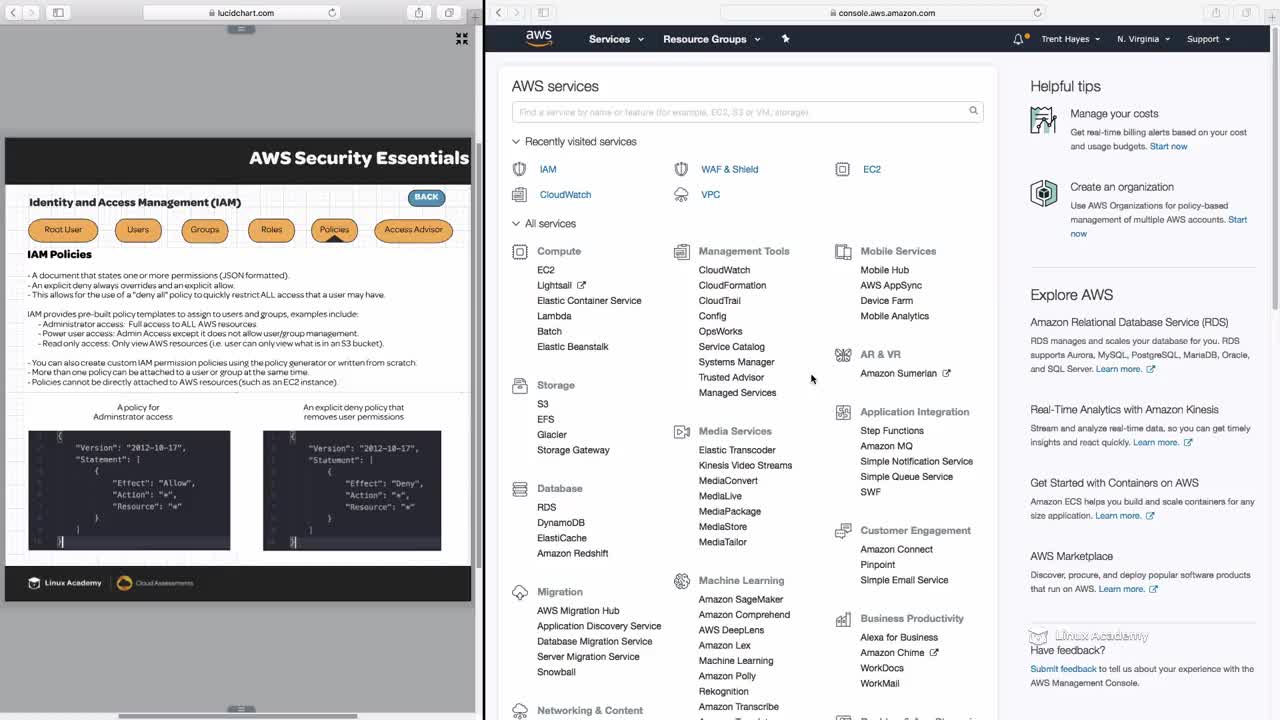Open the N. Virginia region selector

coord(1143,39)
